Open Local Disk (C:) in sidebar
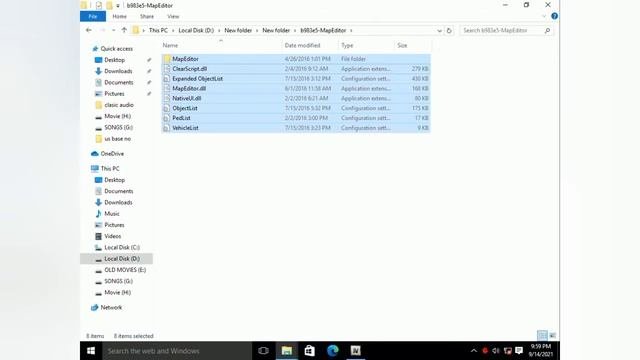This screenshot has width=640, height=360. pyautogui.click(x=122, y=247)
